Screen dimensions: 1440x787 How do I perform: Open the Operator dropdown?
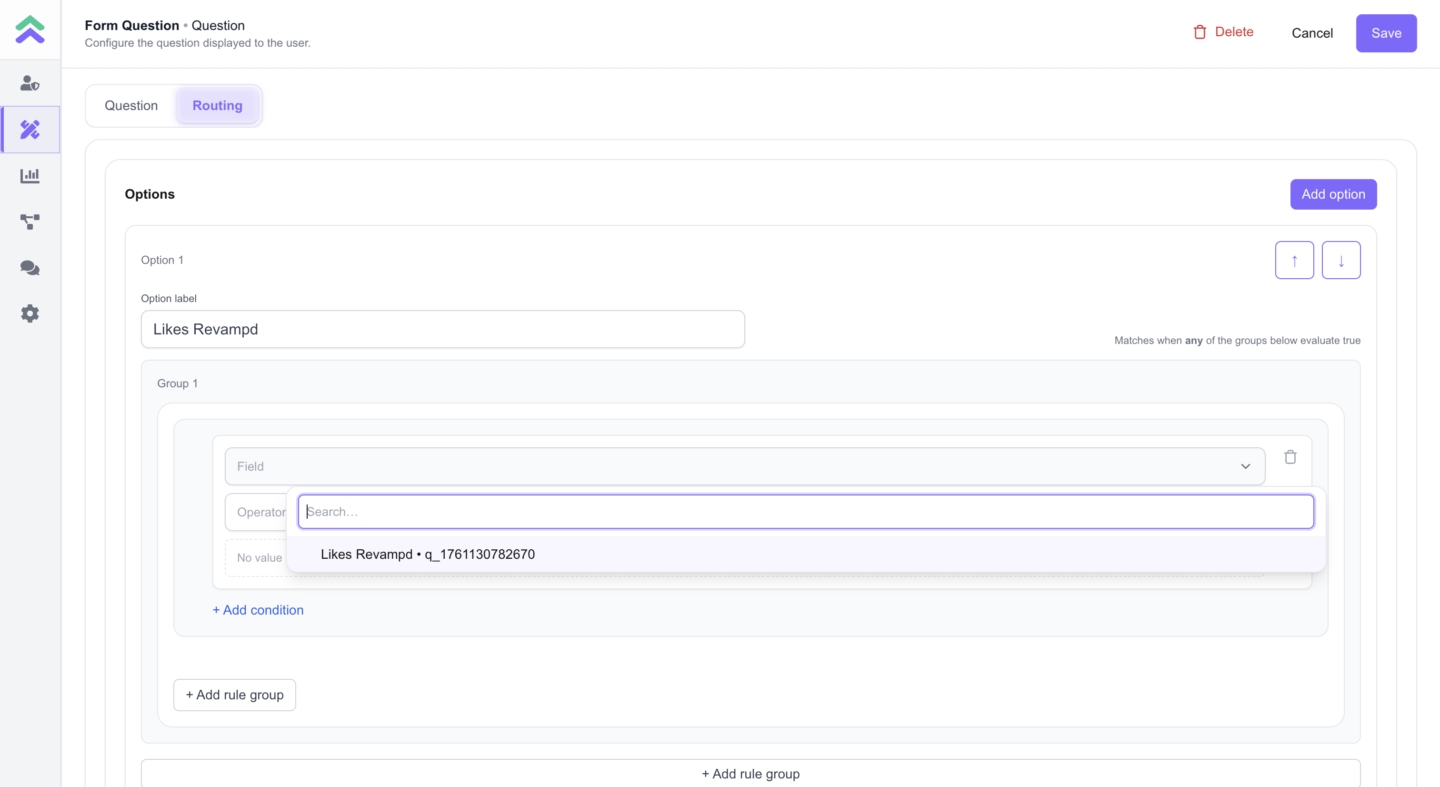click(256, 512)
